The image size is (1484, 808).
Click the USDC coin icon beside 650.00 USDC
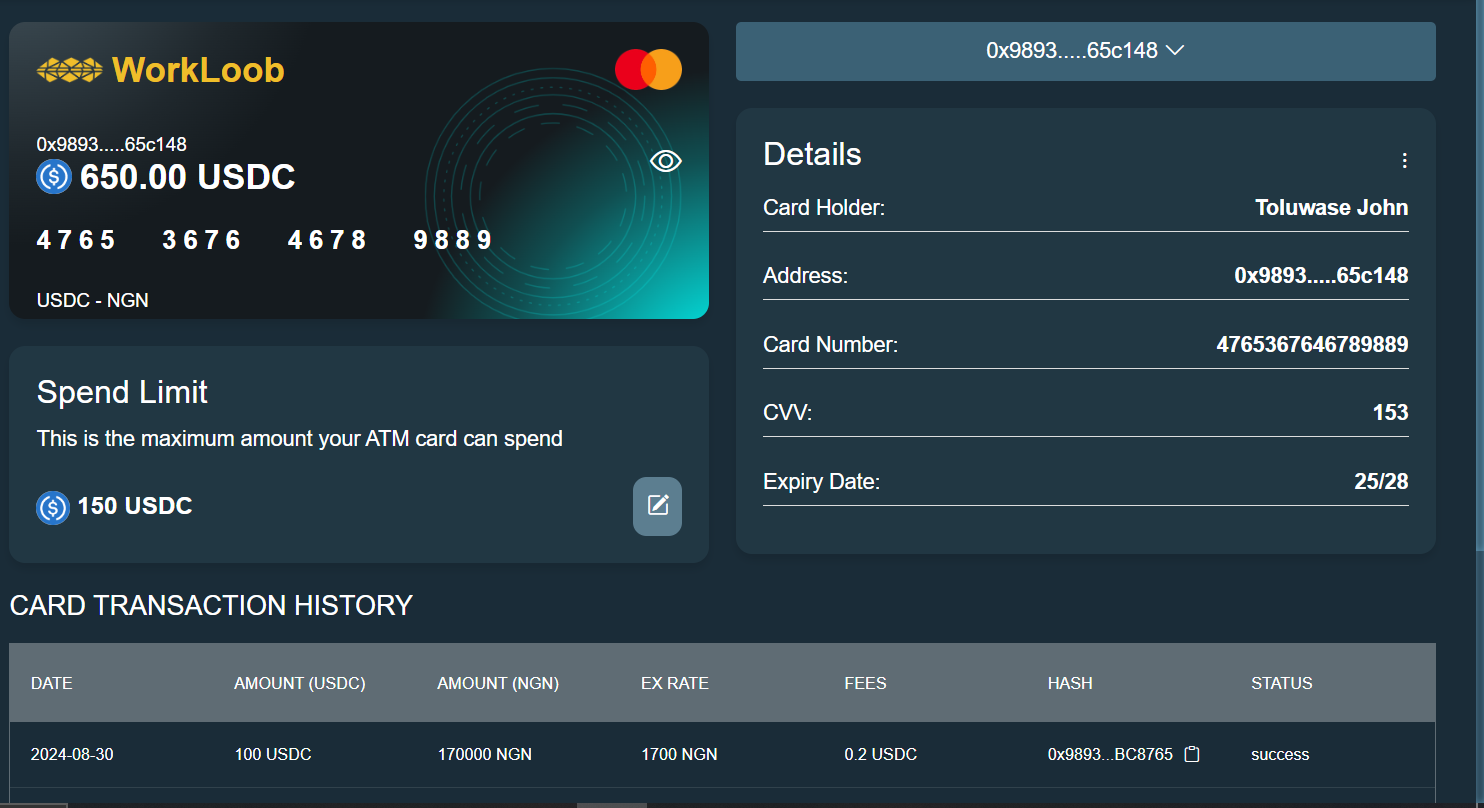[54, 177]
